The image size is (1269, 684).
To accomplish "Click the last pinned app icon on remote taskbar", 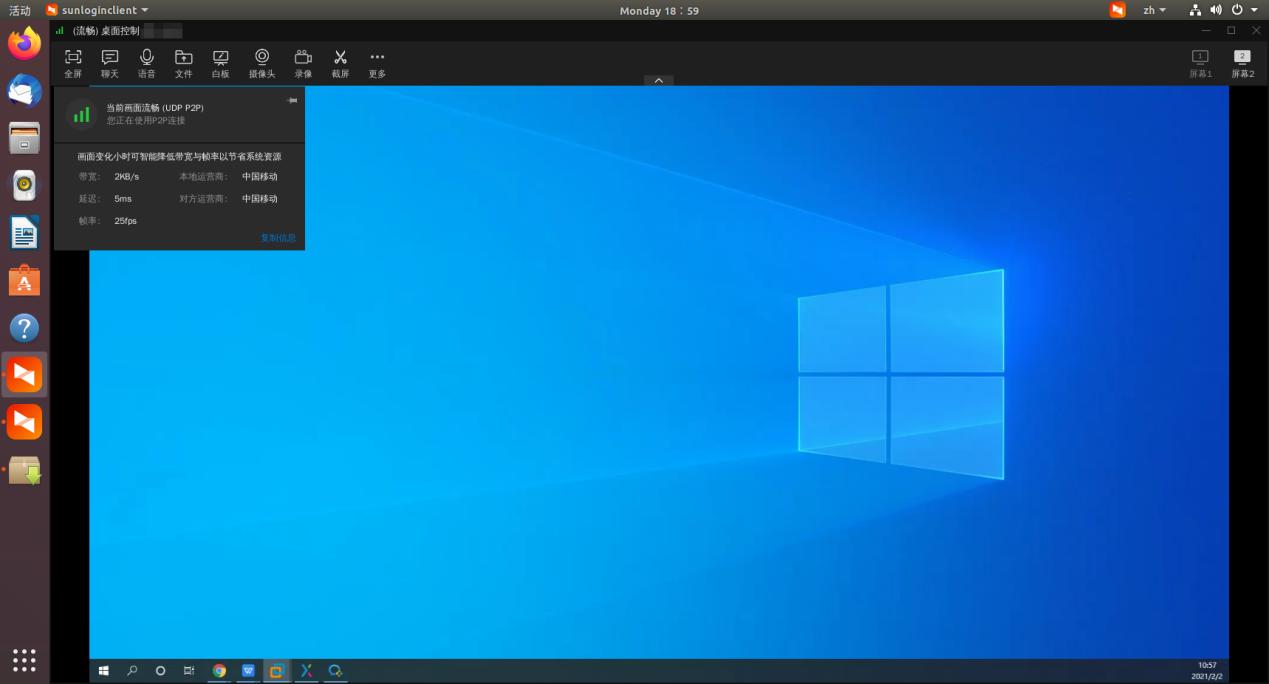I will coord(335,670).
